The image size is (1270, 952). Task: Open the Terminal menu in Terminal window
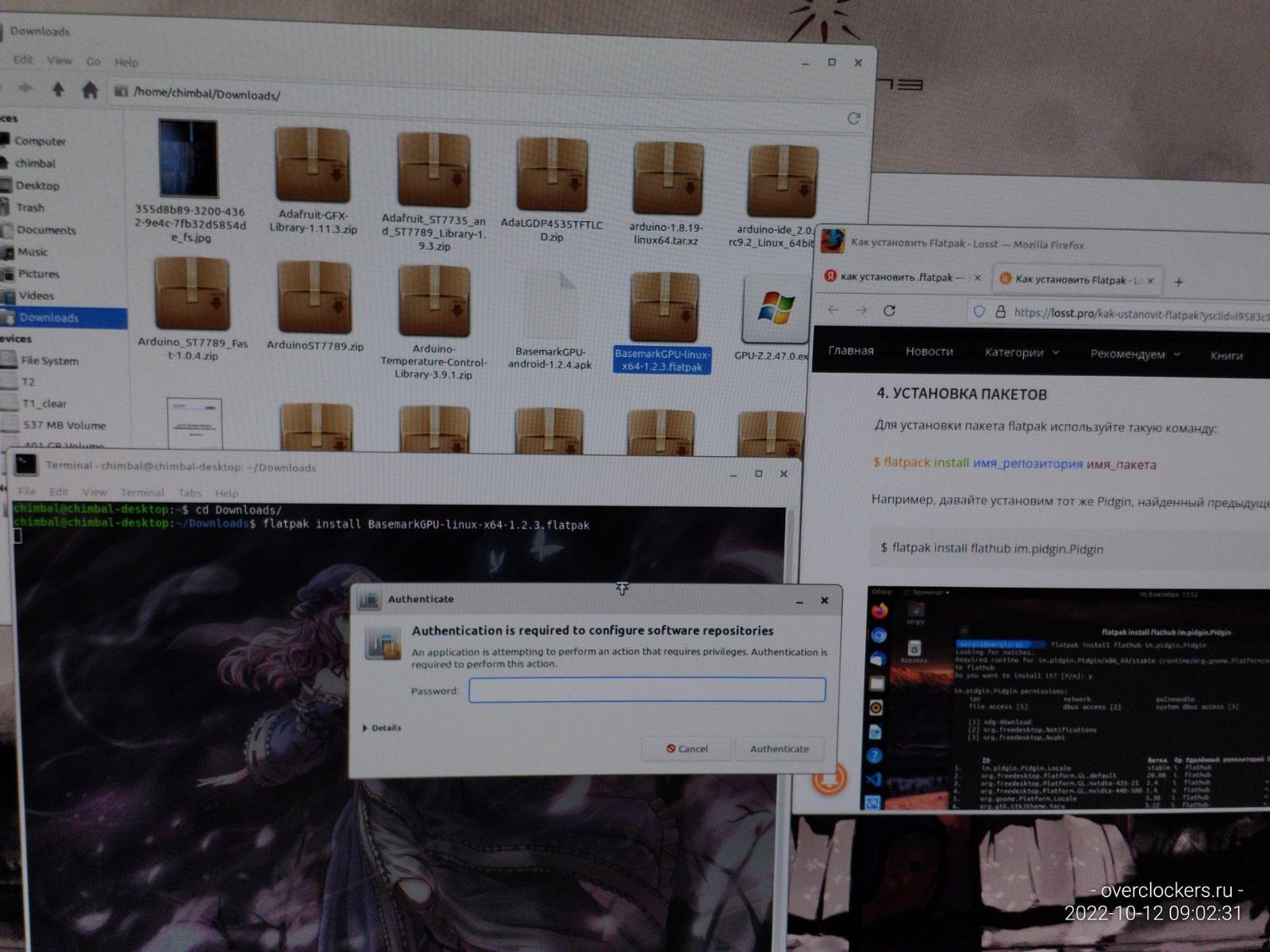[143, 492]
